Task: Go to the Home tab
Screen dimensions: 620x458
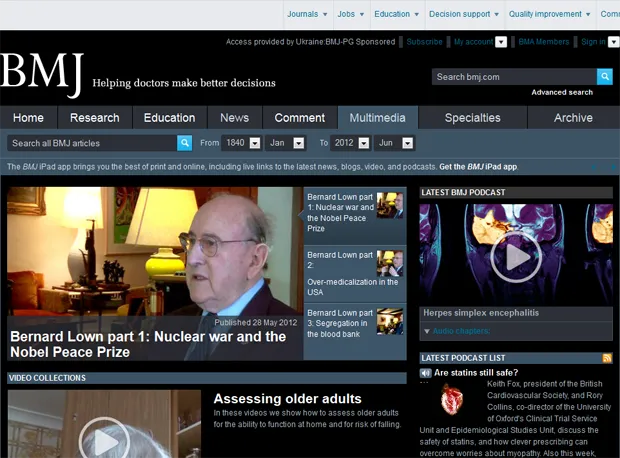Action: point(28,118)
